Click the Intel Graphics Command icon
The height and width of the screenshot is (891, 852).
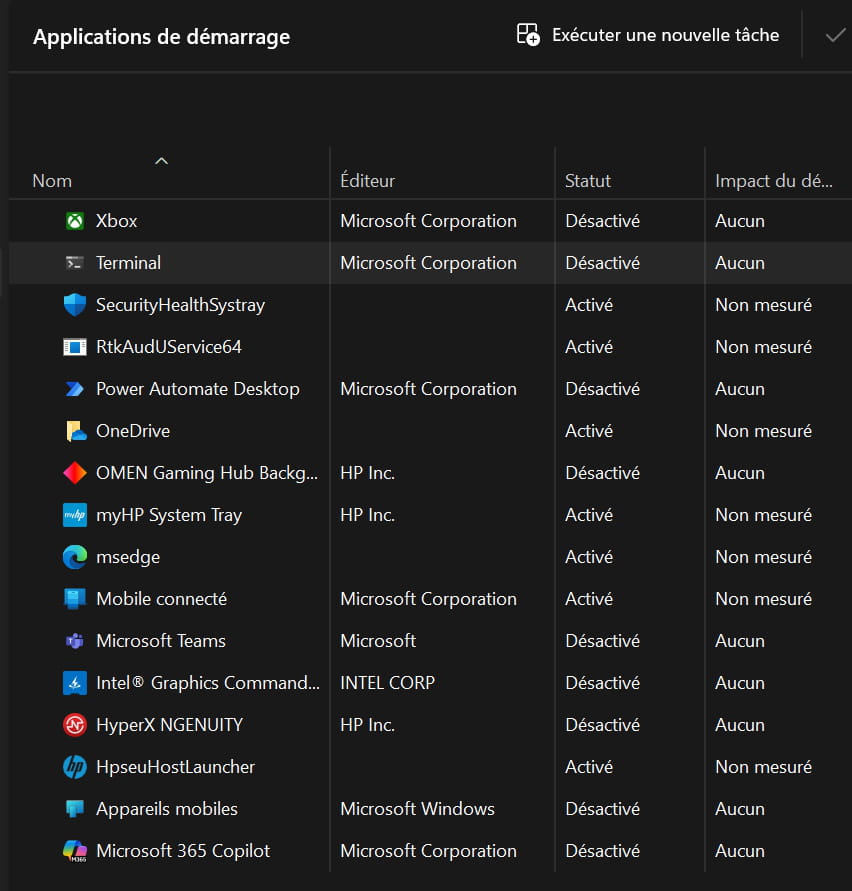pos(74,683)
